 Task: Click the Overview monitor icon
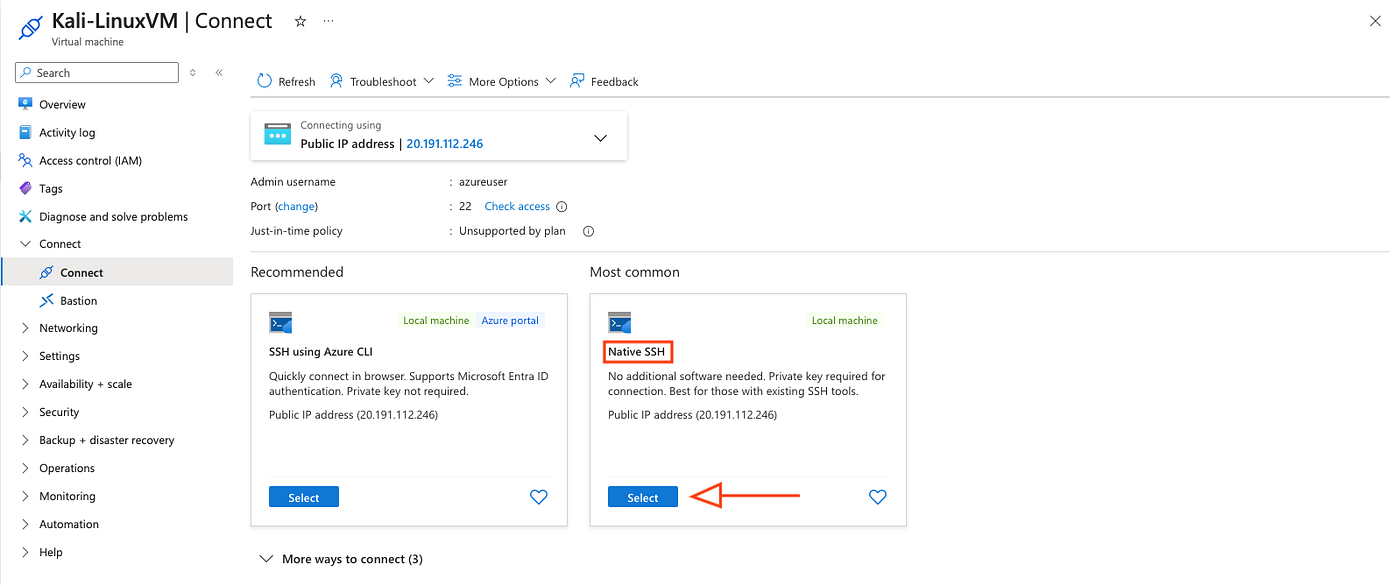tap(25, 104)
